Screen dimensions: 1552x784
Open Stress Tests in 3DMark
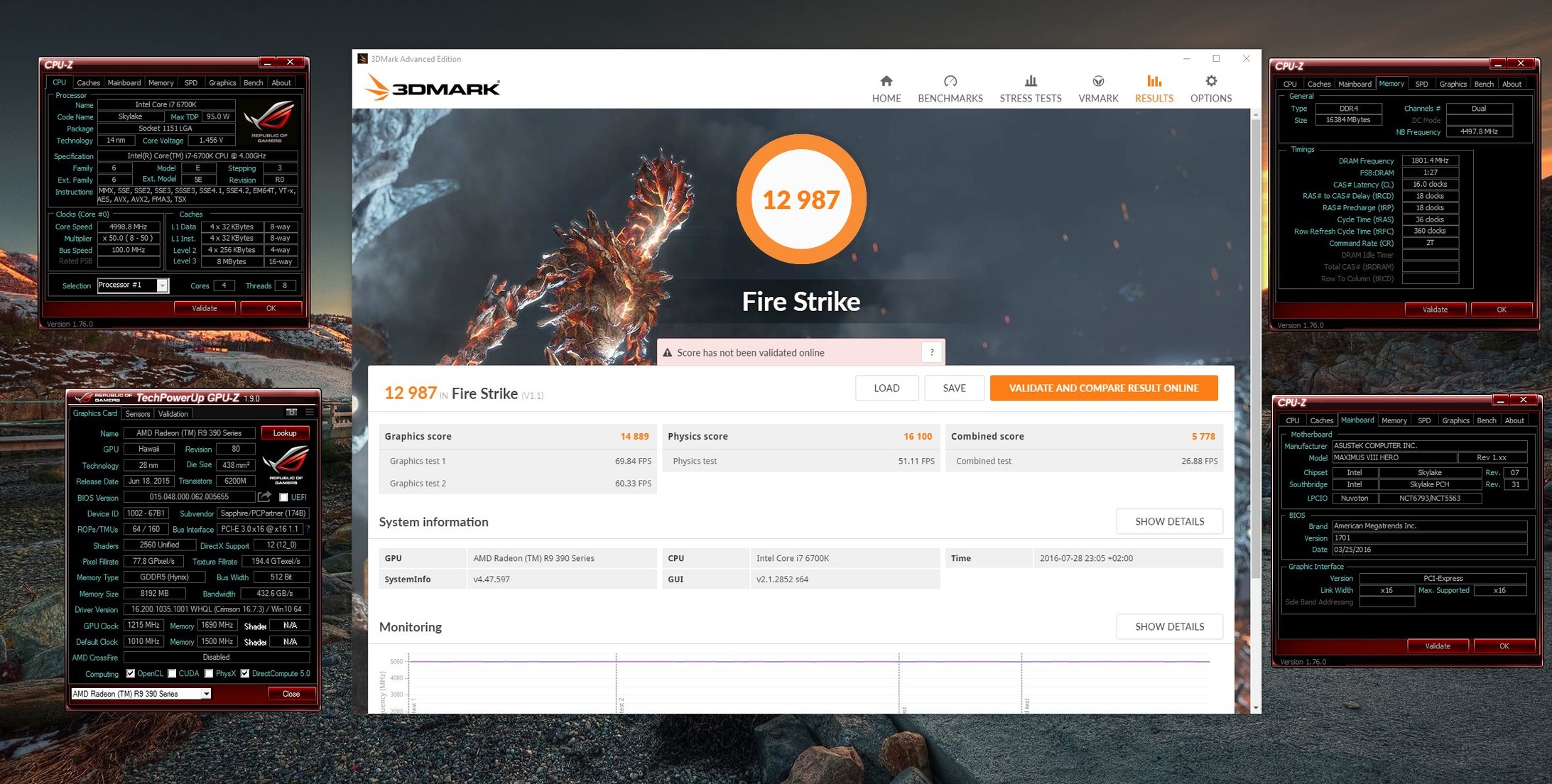tap(1030, 89)
